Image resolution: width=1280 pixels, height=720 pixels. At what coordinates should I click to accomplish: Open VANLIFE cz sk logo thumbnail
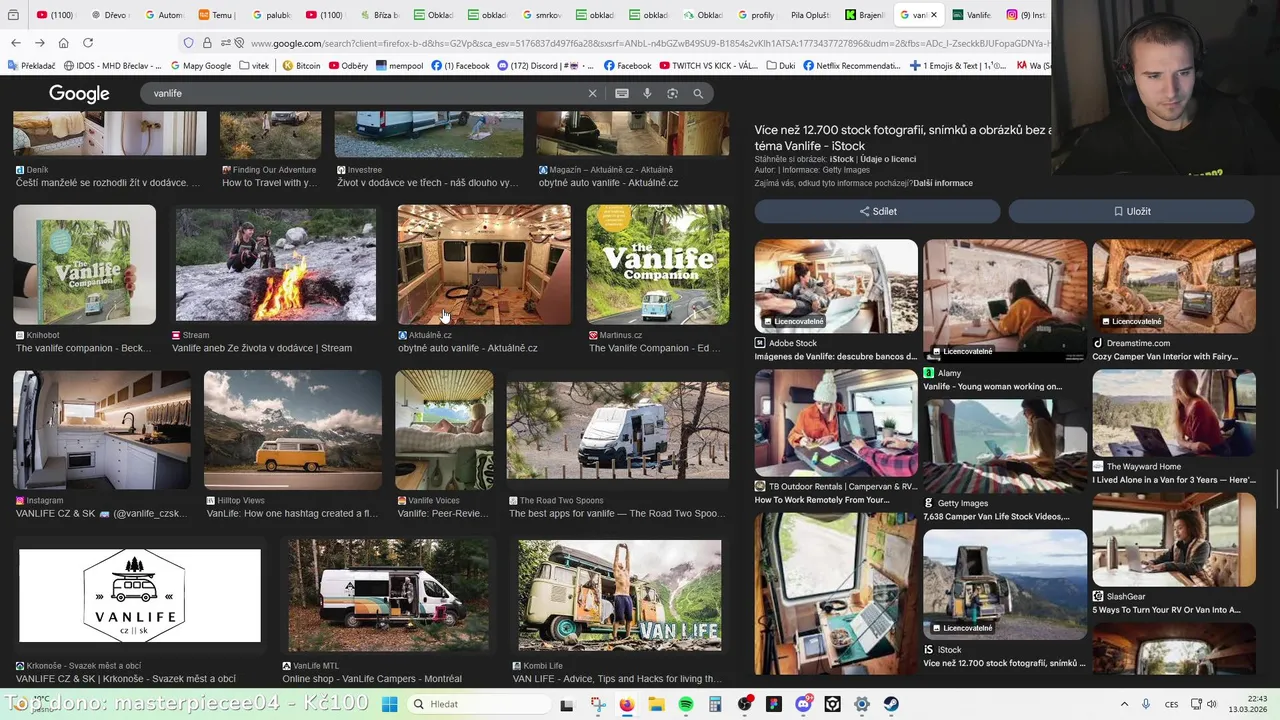[140, 596]
